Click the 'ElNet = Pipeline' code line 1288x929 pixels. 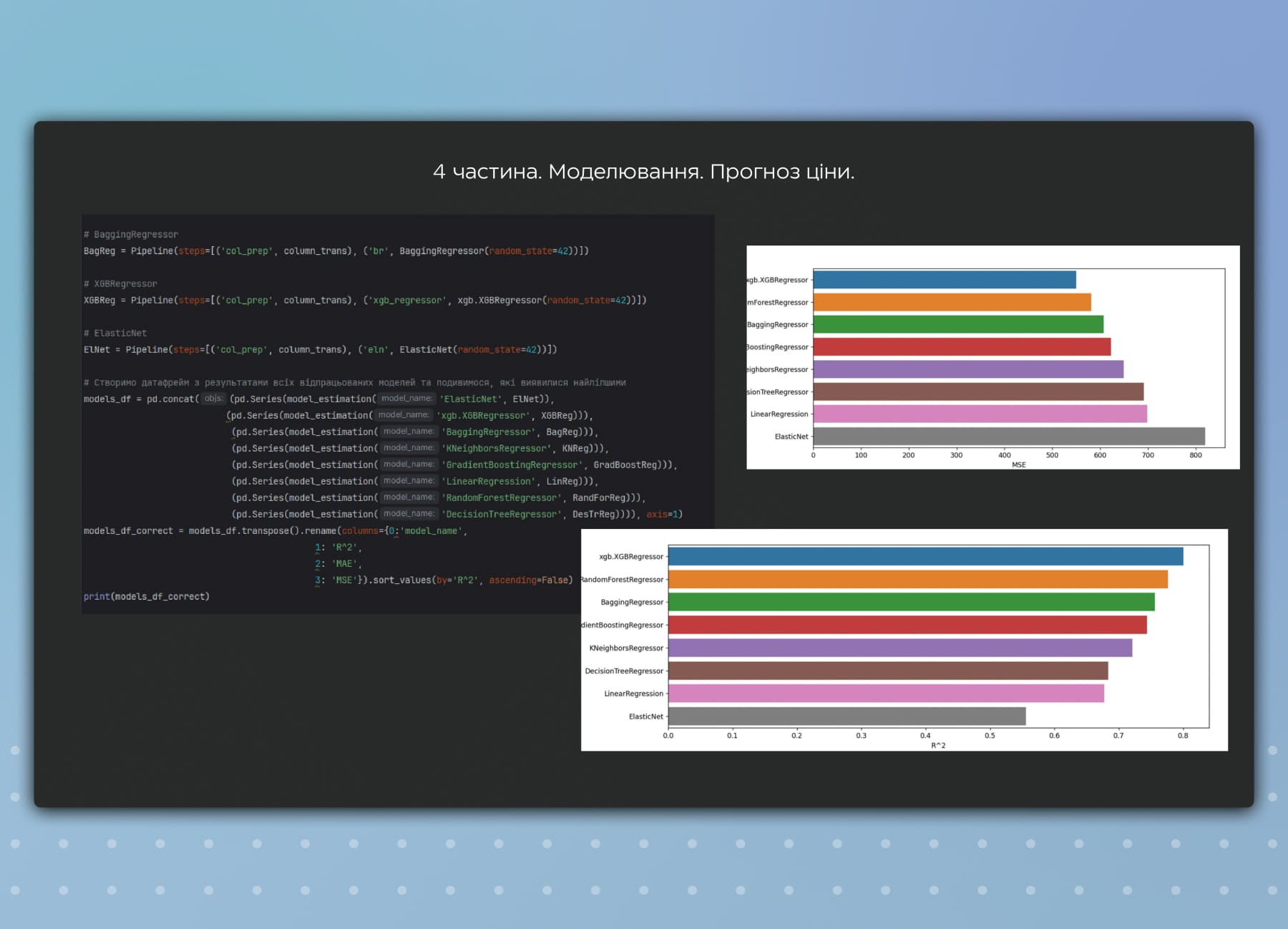[320, 350]
